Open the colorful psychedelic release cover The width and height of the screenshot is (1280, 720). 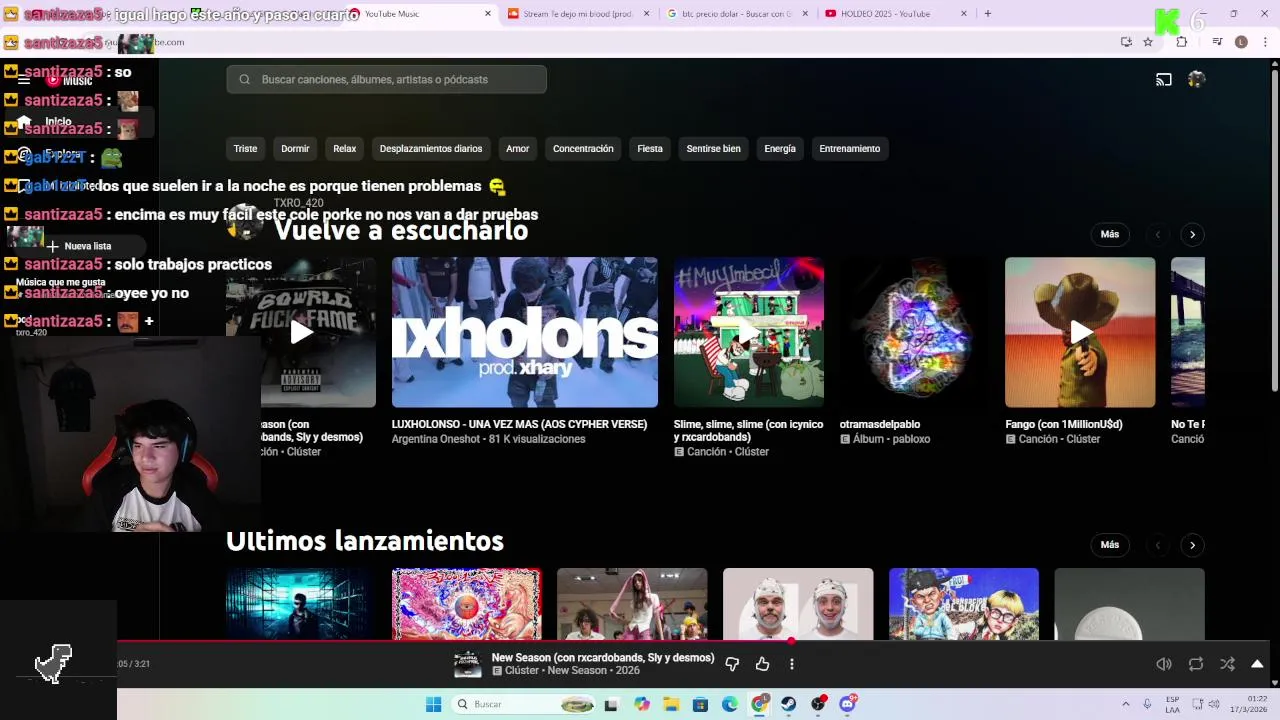pos(467,604)
